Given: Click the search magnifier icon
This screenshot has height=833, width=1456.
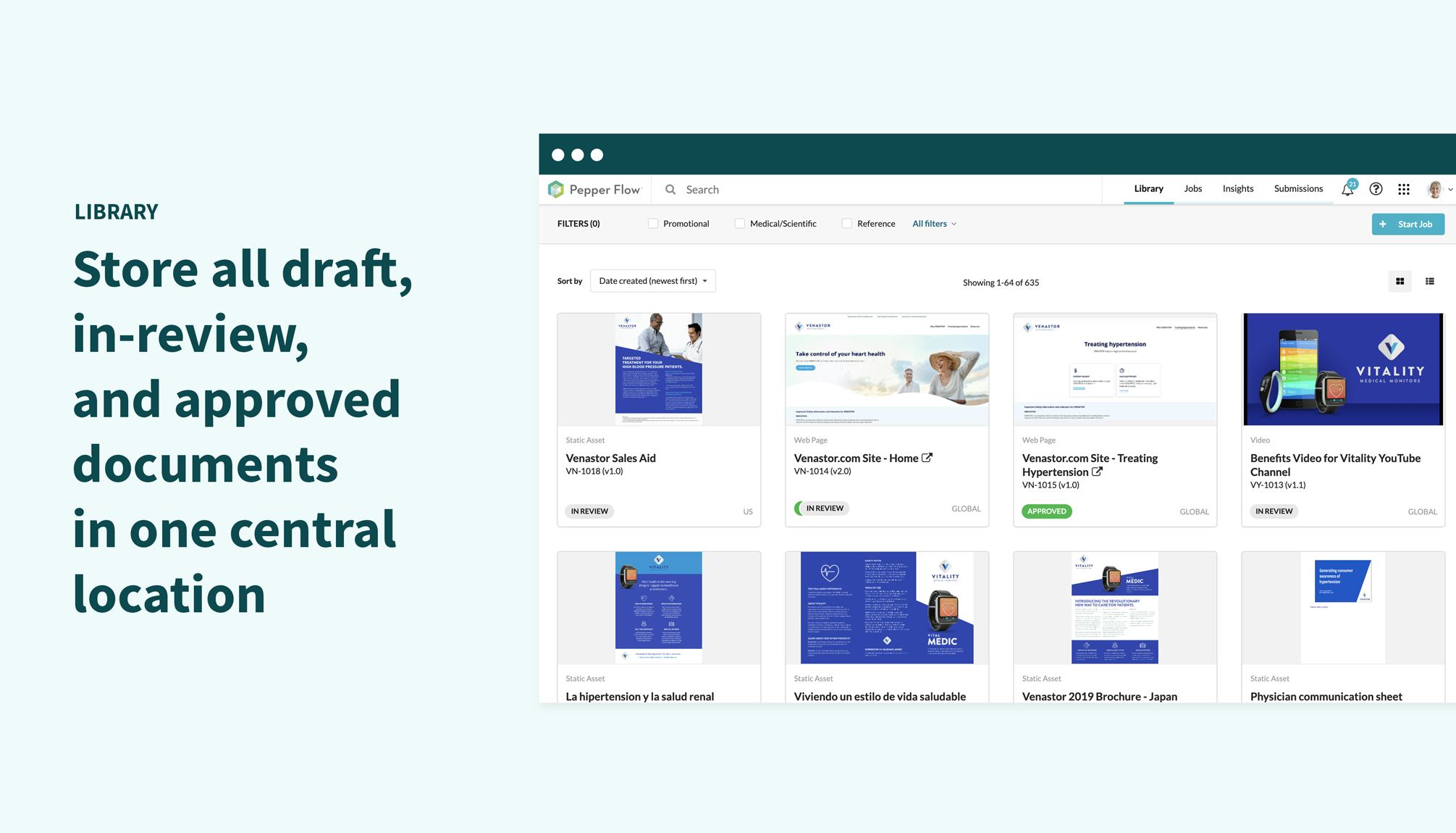Looking at the screenshot, I should [670, 189].
